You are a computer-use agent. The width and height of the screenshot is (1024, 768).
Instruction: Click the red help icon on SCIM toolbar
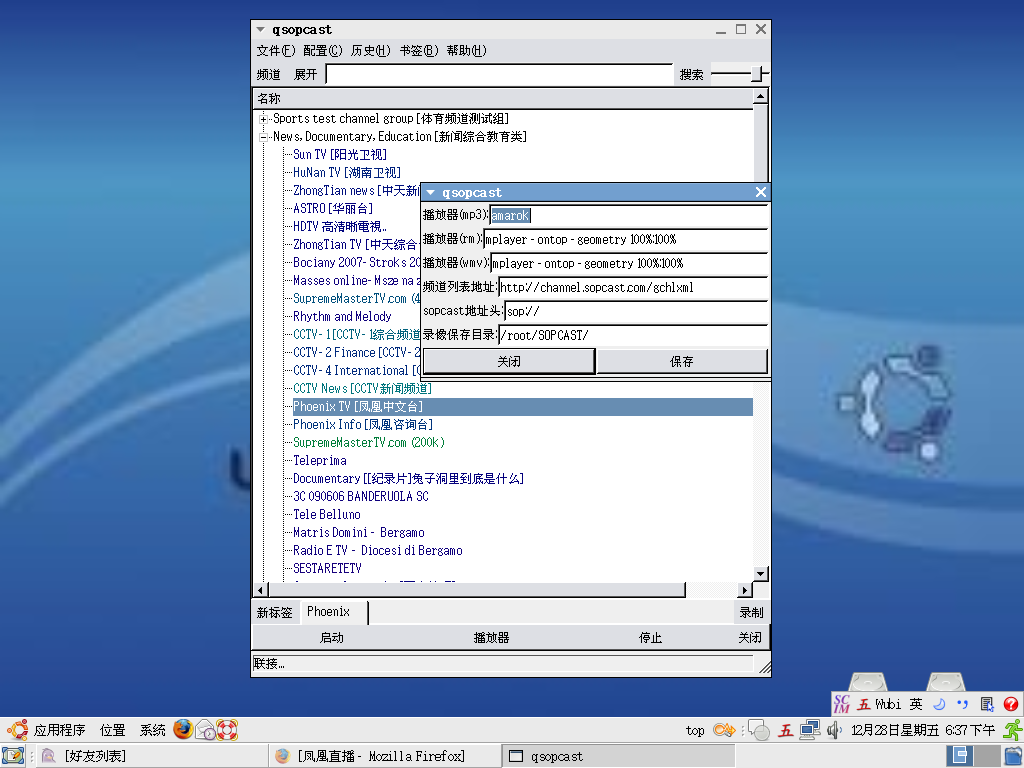1010,703
